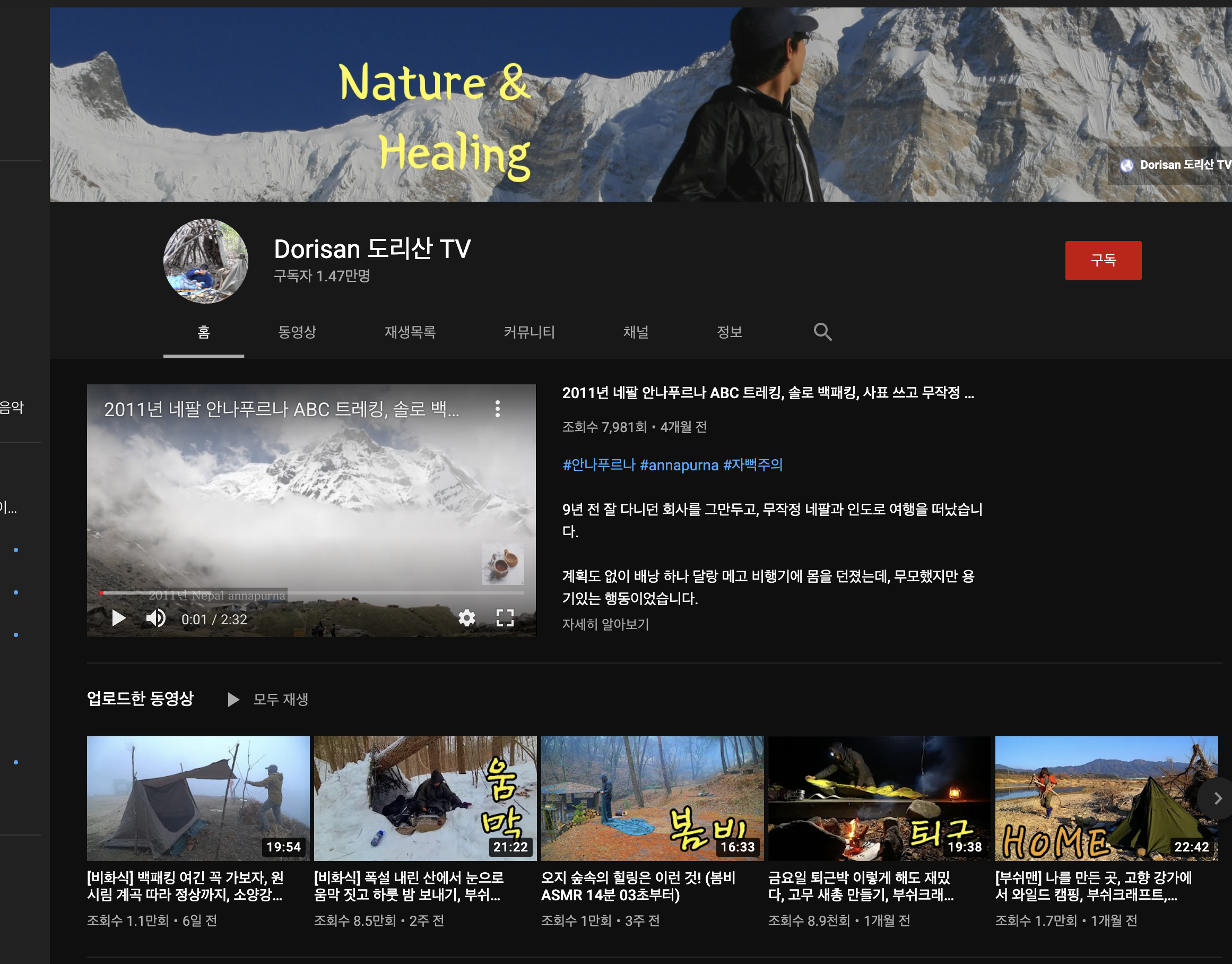Open the 모두 재생 play all link
The image size is (1232, 964).
281,700
